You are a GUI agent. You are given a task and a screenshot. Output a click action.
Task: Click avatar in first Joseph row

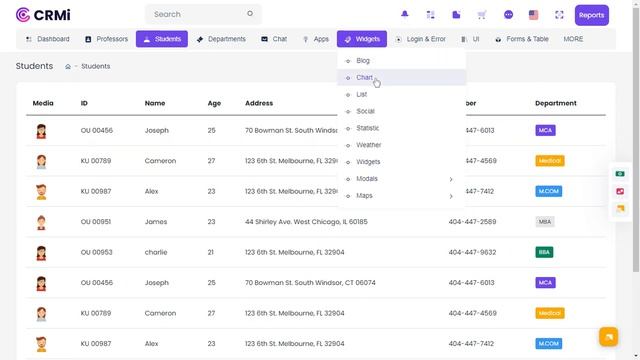tap(41, 131)
